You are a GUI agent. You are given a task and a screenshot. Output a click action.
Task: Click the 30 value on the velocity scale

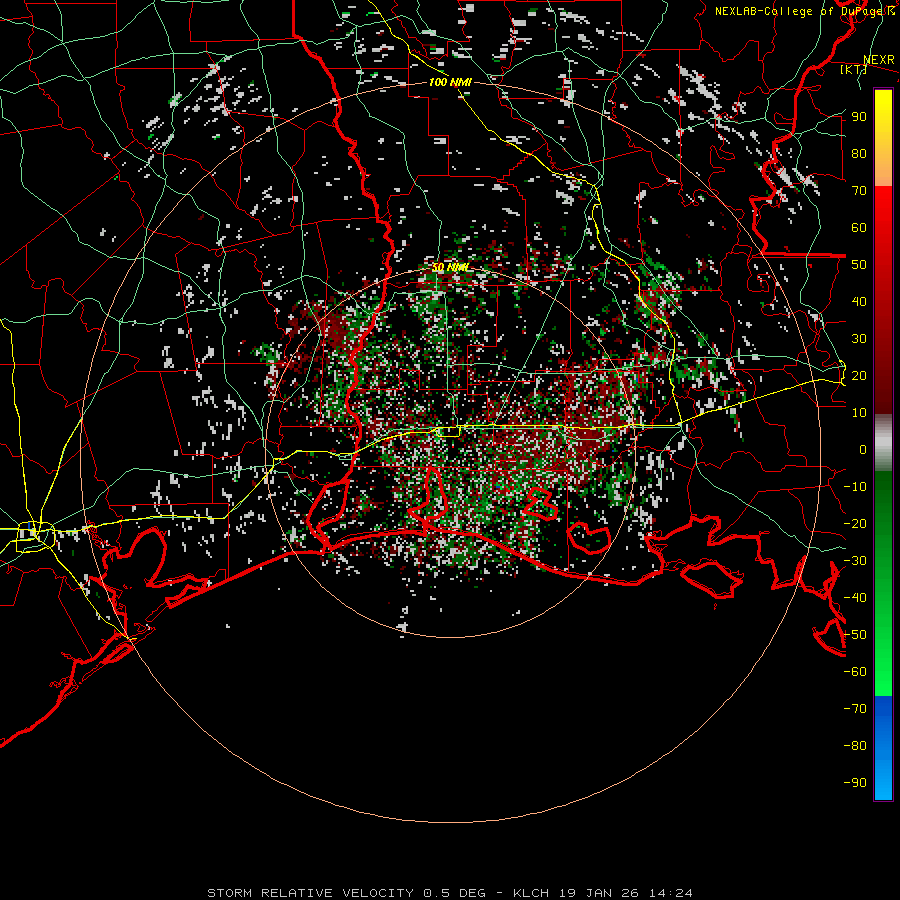[859, 339]
